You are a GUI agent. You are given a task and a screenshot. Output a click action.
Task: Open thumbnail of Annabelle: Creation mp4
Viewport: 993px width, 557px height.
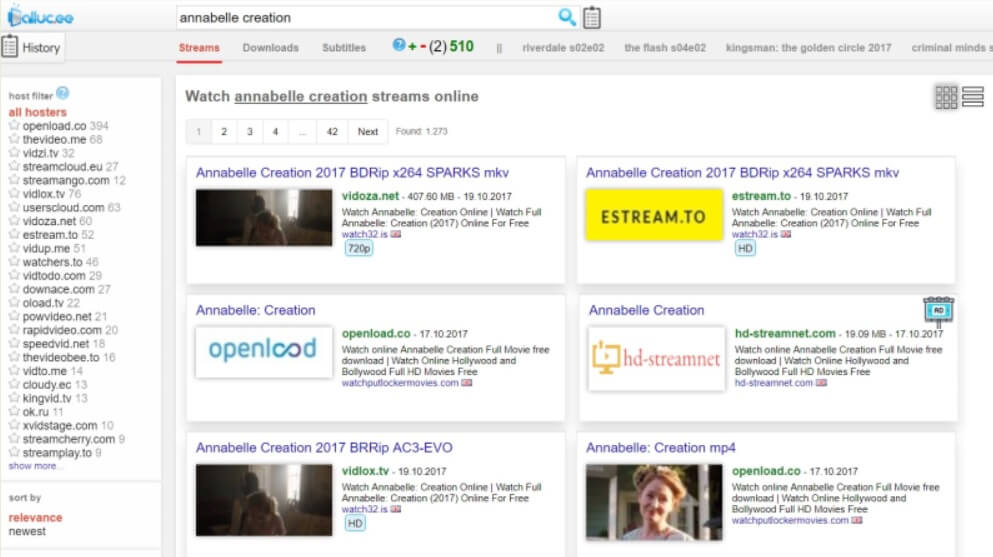click(x=654, y=502)
